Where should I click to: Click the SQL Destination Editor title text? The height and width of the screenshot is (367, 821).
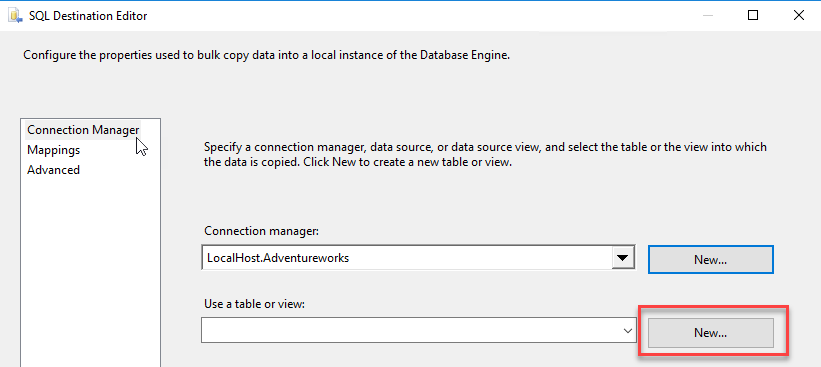coord(88,16)
